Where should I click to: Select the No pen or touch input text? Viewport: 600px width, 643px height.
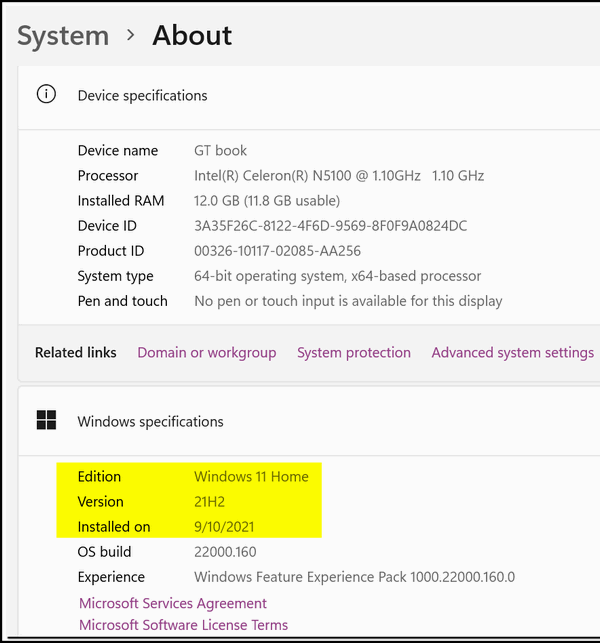(x=348, y=301)
